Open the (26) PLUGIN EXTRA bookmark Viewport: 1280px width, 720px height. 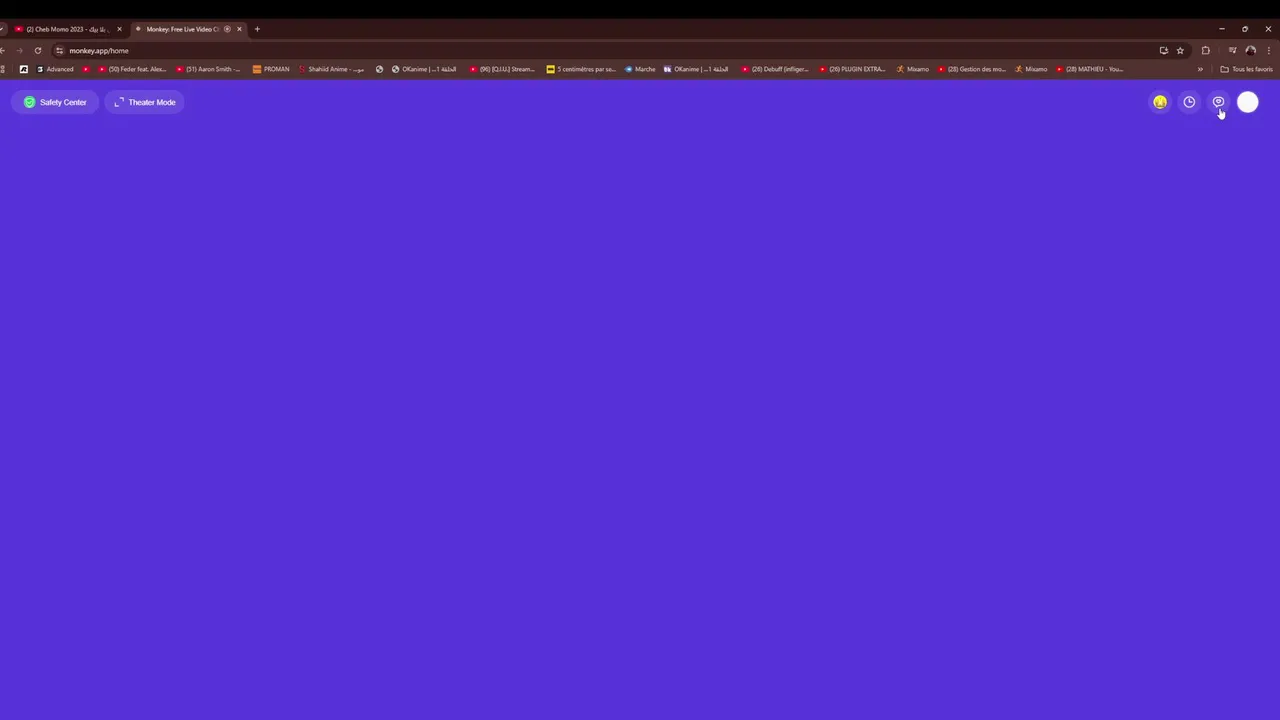pos(852,69)
